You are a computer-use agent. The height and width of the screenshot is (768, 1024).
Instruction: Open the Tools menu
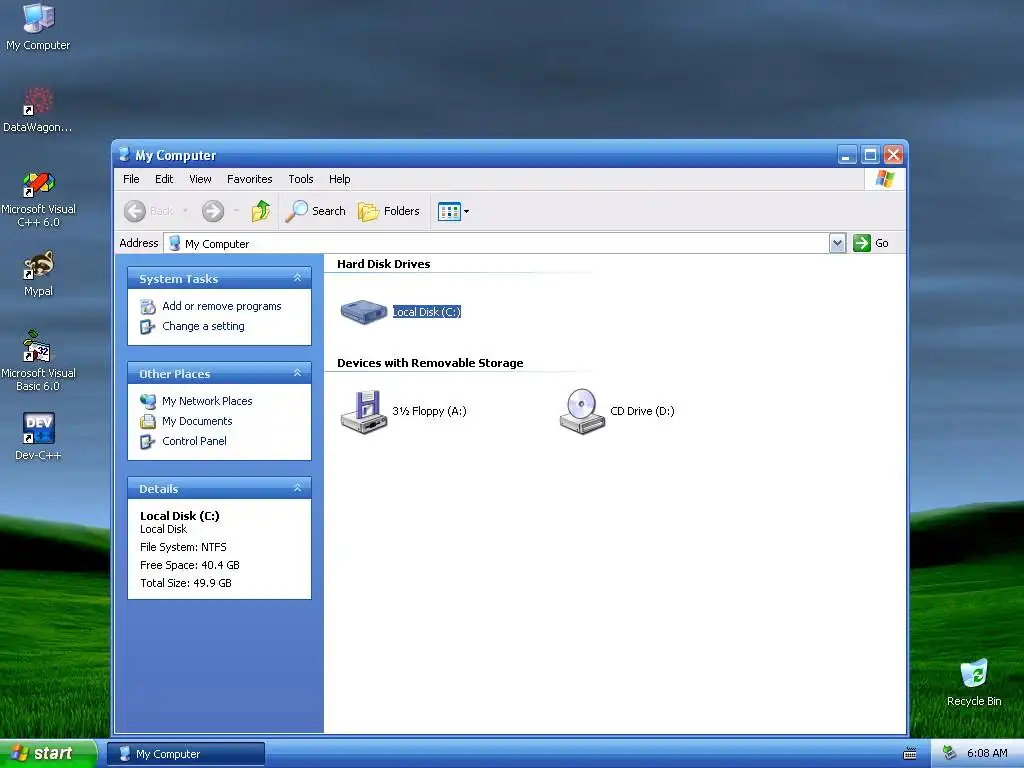tap(301, 179)
